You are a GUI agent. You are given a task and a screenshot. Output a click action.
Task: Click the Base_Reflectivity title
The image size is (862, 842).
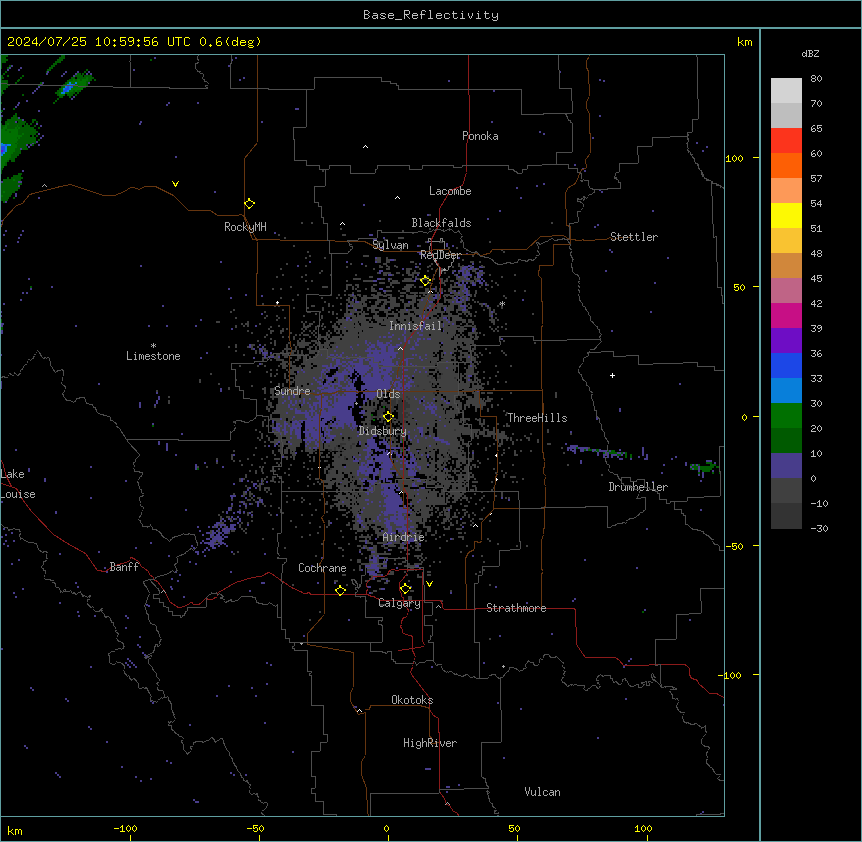pos(431,15)
